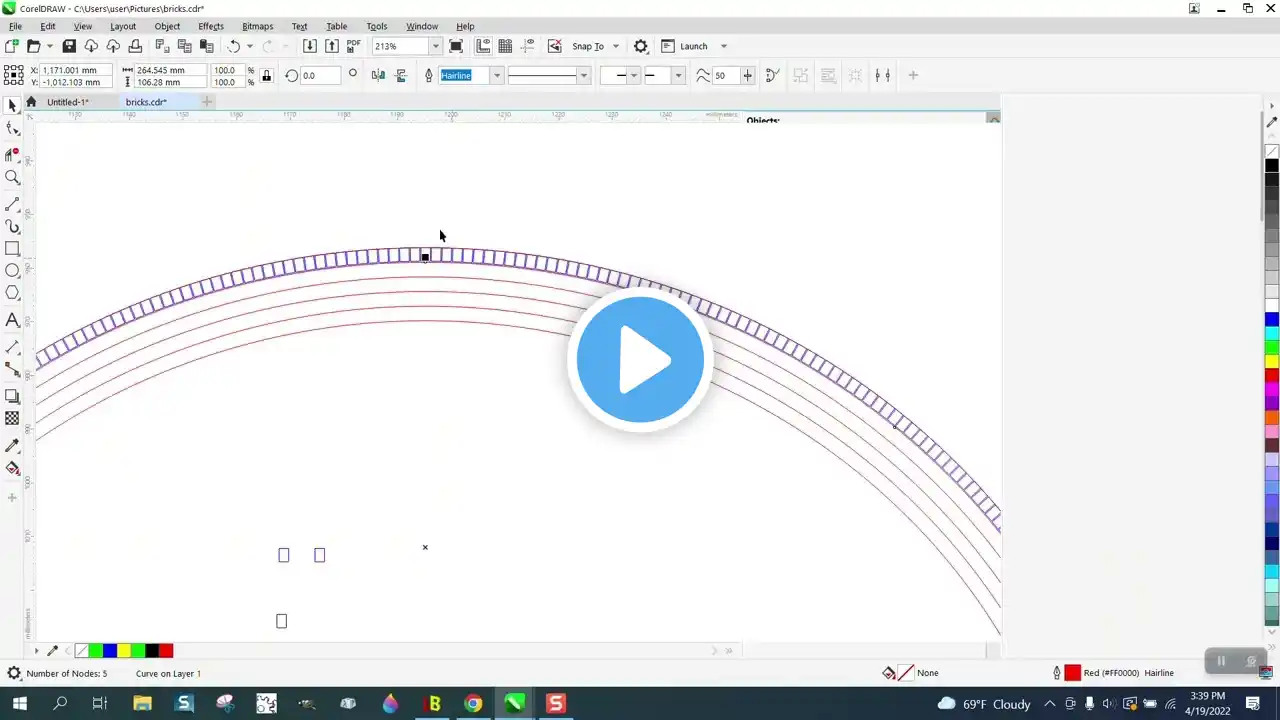Choose the Text tool
The image size is (1280, 720).
13,320
